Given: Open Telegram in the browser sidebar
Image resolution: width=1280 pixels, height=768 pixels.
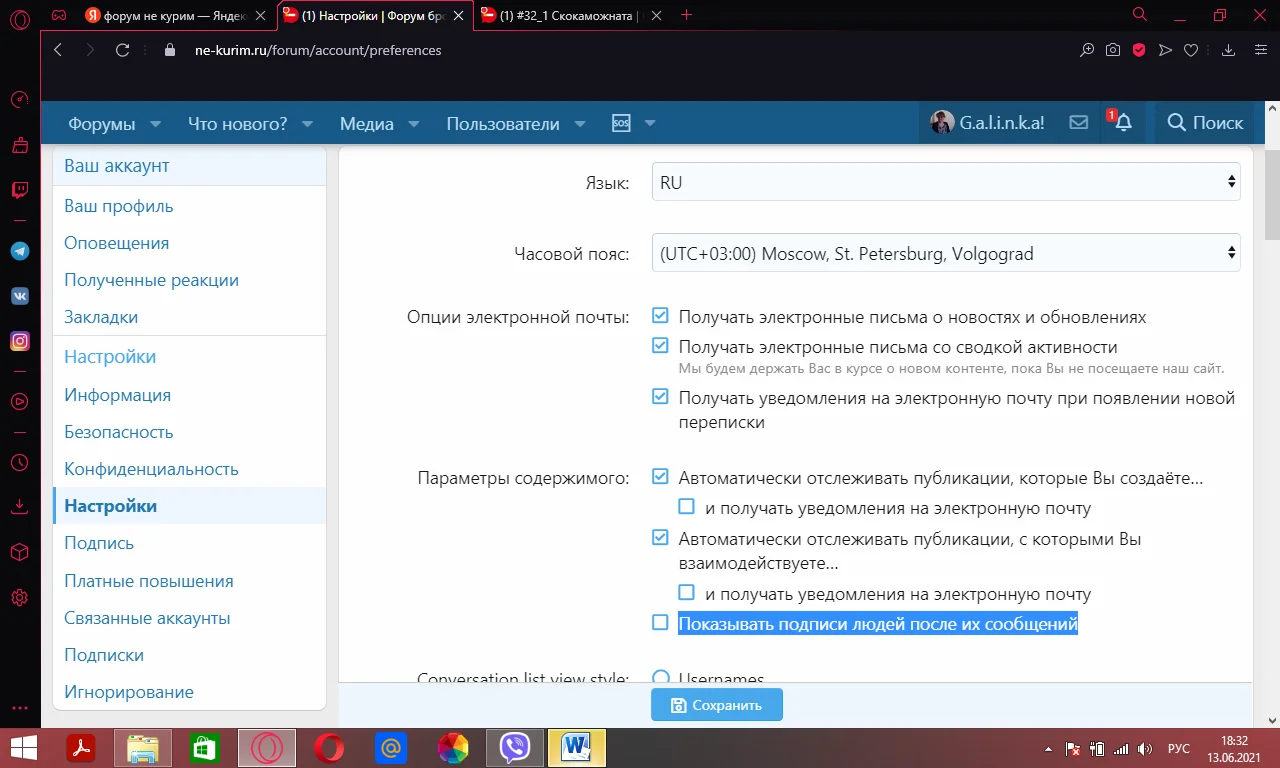Looking at the screenshot, I should coord(19,251).
